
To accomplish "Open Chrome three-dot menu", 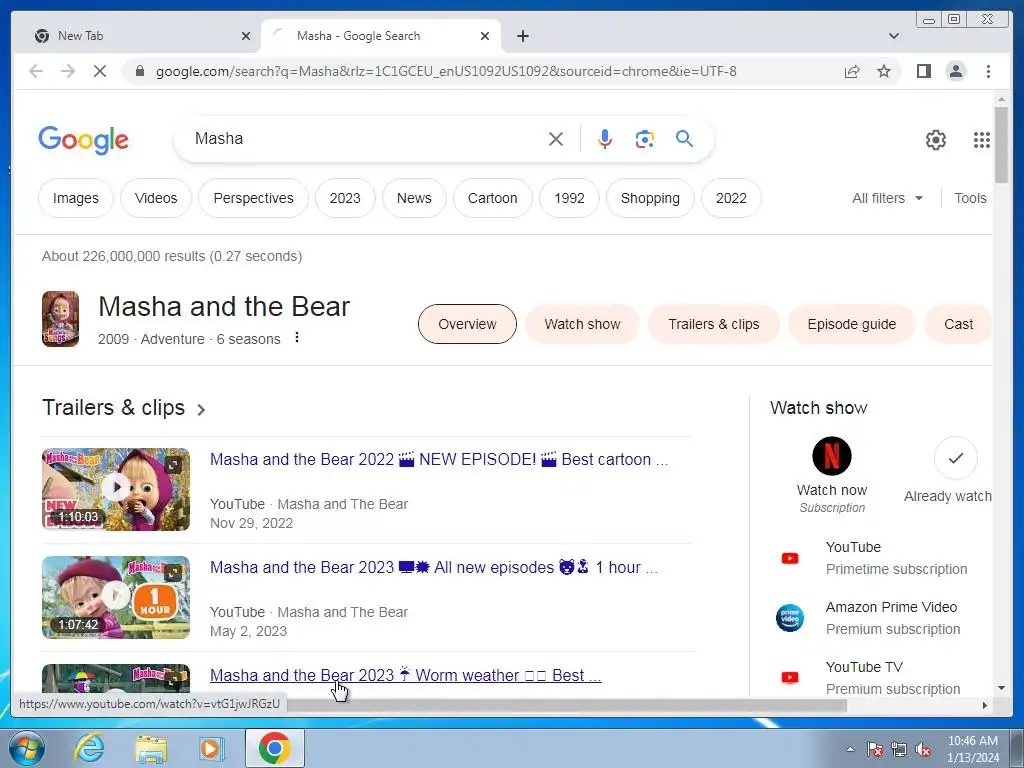I will 988,71.
